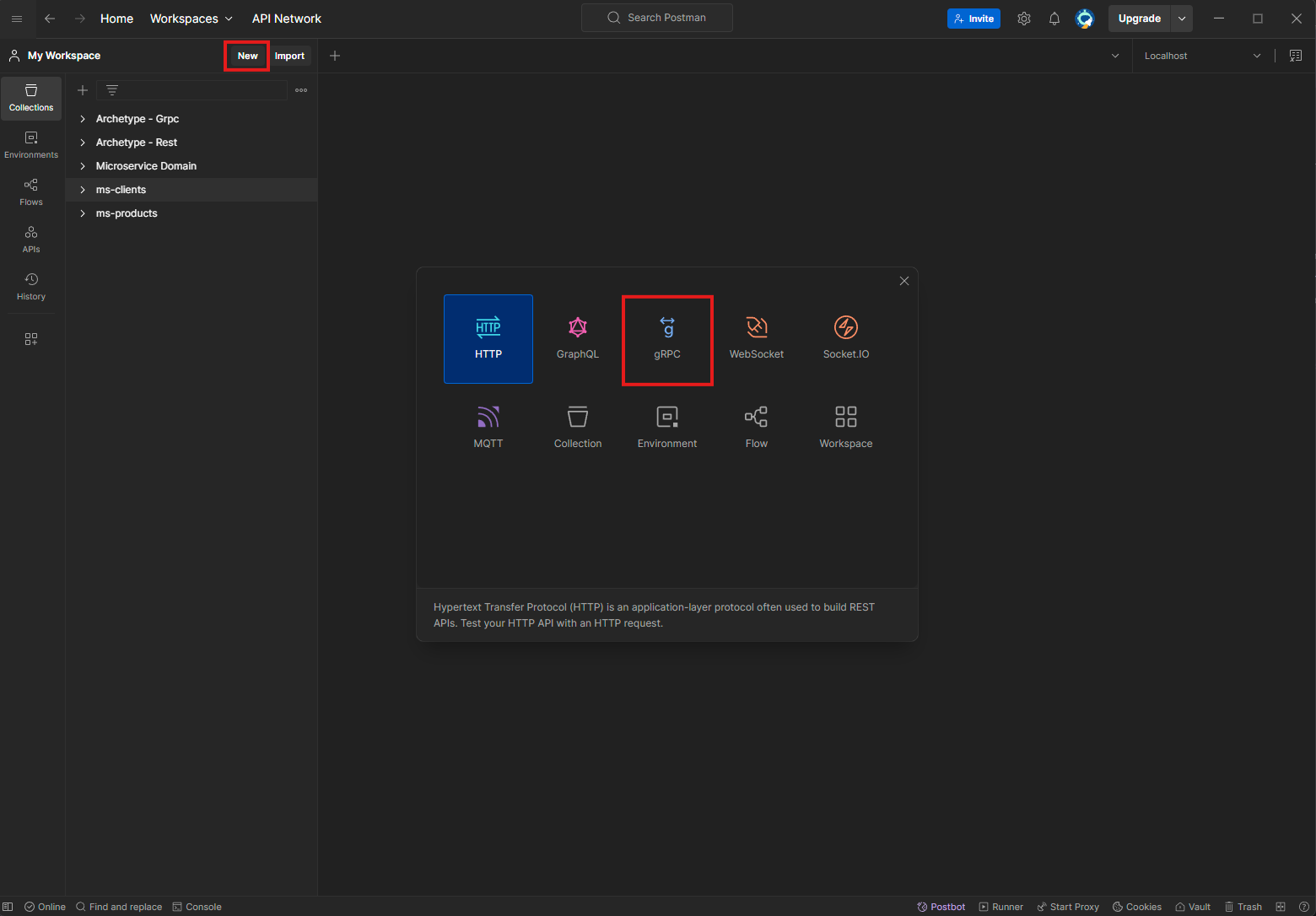This screenshot has width=1316, height=916.
Task: Open Find and replace
Action: click(119, 907)
